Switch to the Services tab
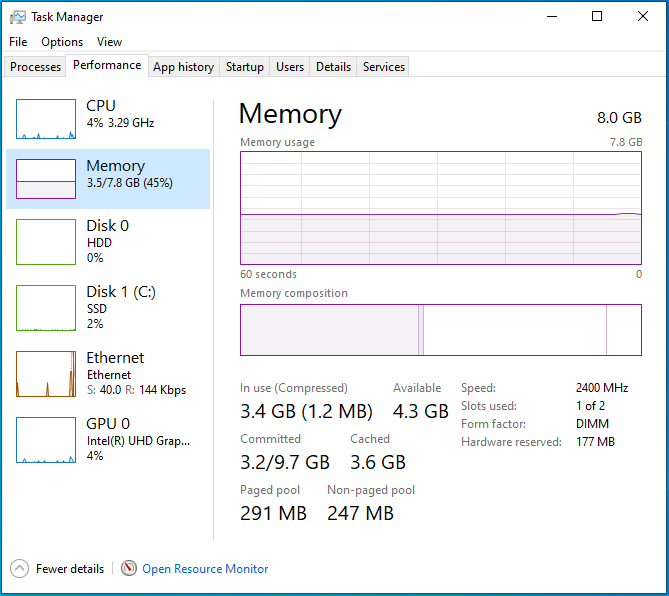The height and width of the screenshot is (596, 669). (x=384, y=67)
